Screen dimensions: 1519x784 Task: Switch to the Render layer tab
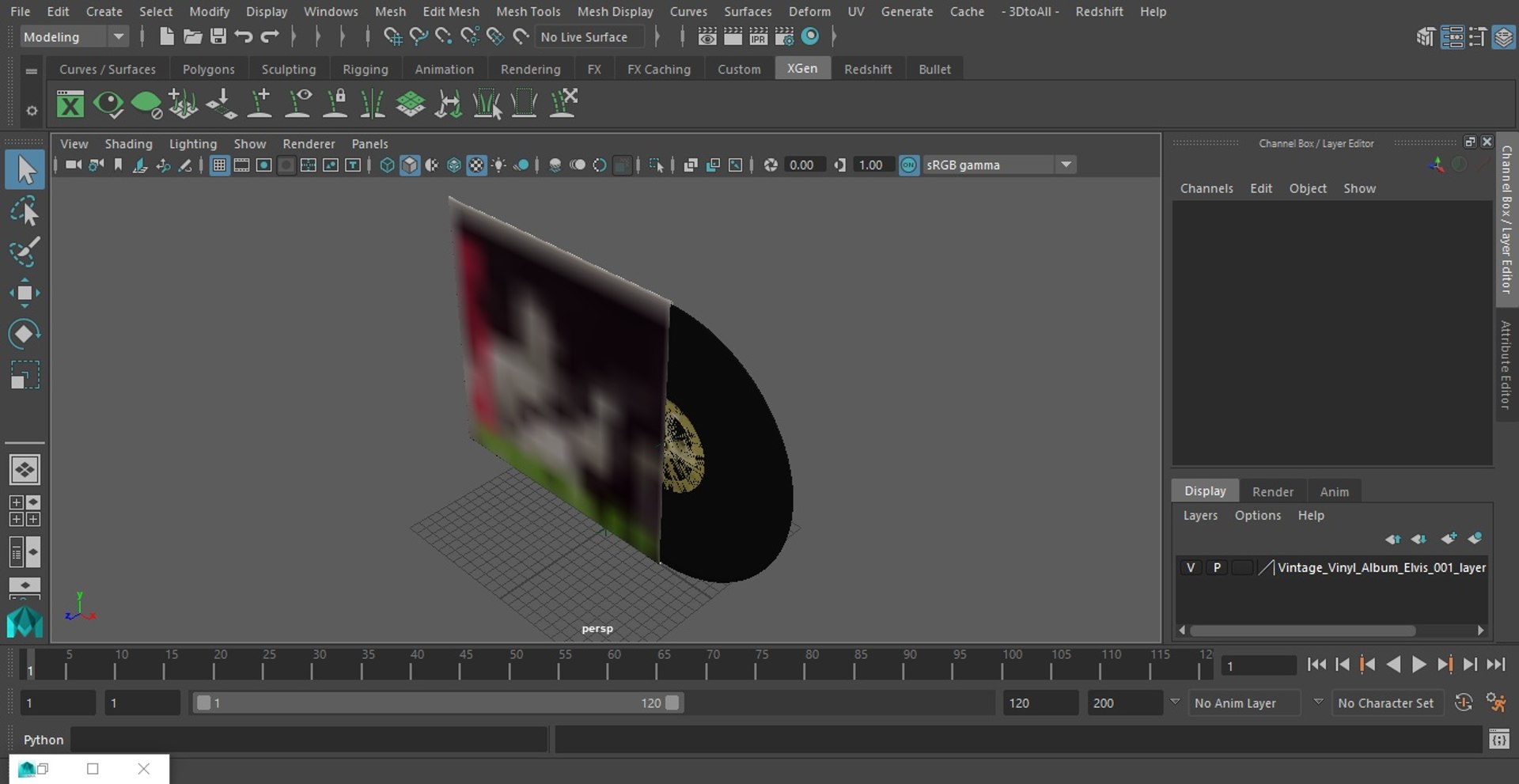click(x=1272, y=491)
